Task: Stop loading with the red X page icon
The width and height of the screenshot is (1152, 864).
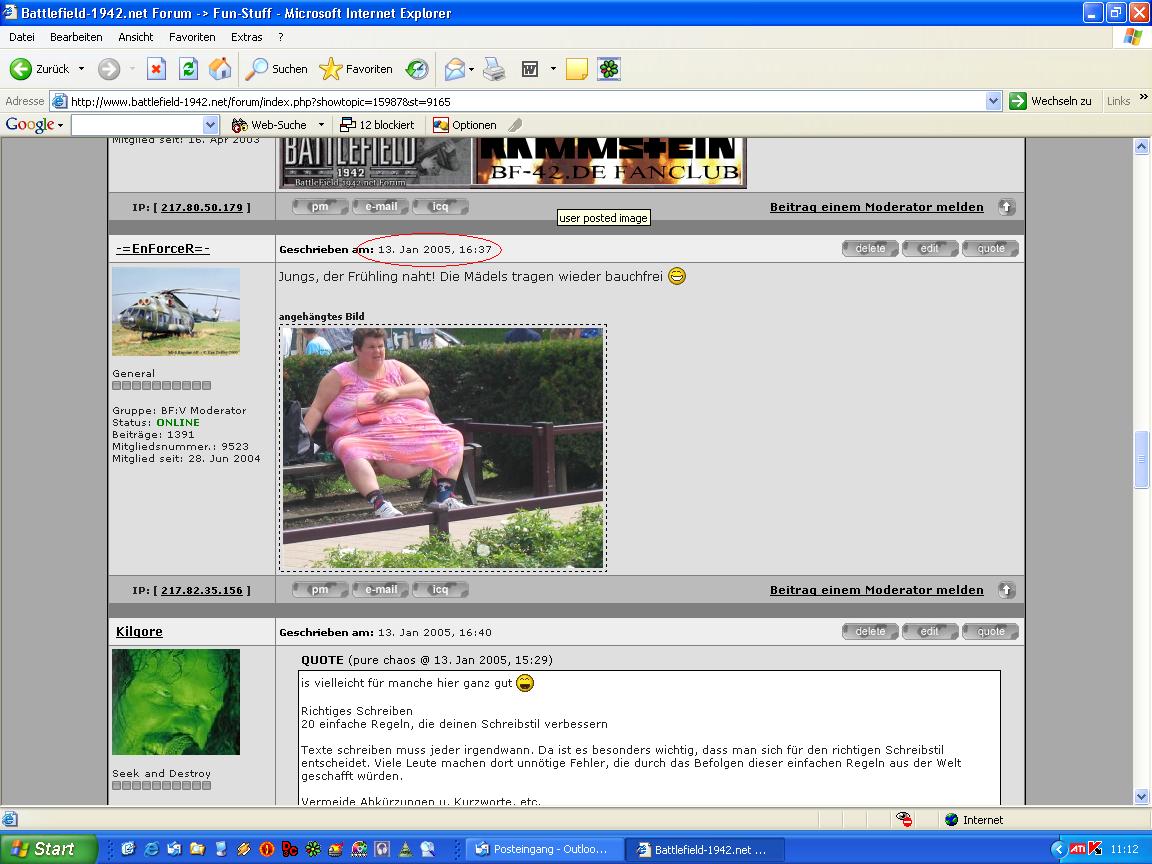Action: point(156,69)
